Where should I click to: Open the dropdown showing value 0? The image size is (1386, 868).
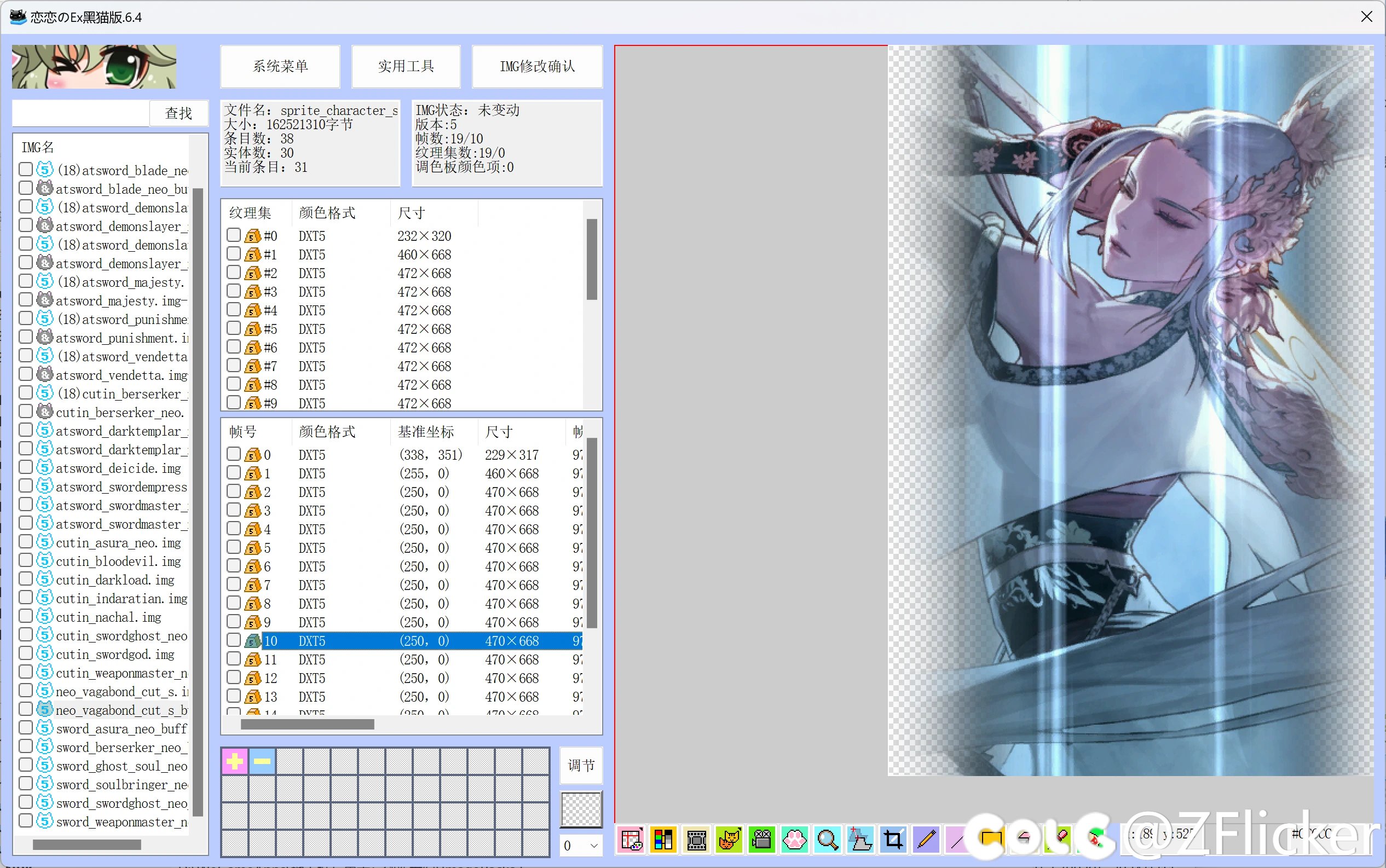[581, 845]
